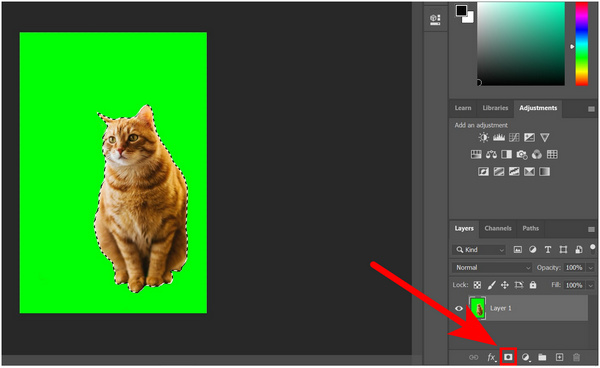
Task: Lock all with padlock icon
Action: pyautogui.click(x=533, y=285)
